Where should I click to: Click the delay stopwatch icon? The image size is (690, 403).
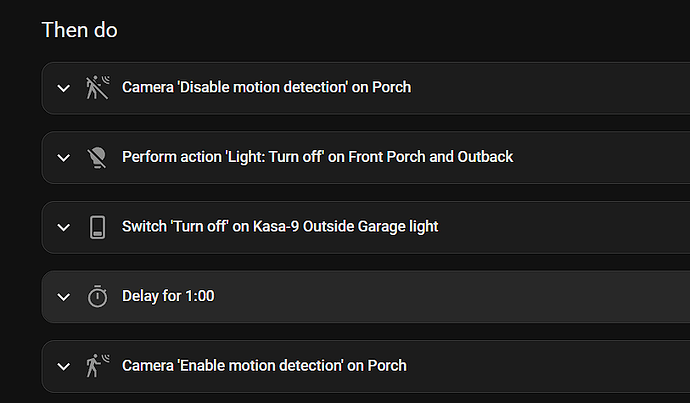(97, 296)
